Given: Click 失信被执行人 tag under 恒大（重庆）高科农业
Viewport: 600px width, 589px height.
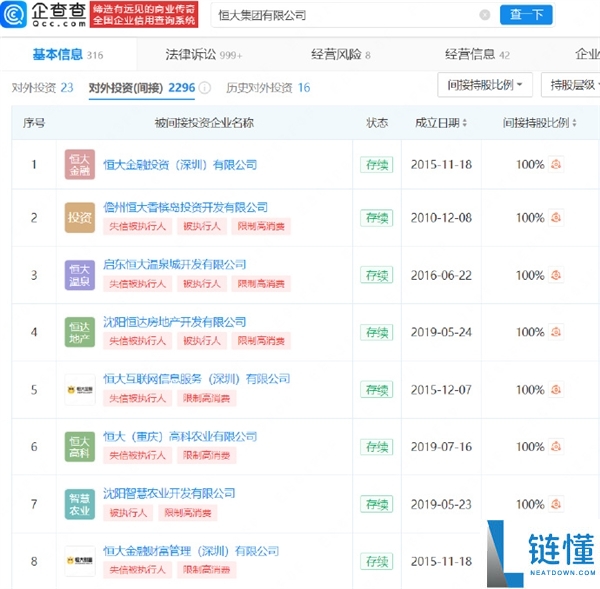Looking at the screenshot, I should [137, 455].
